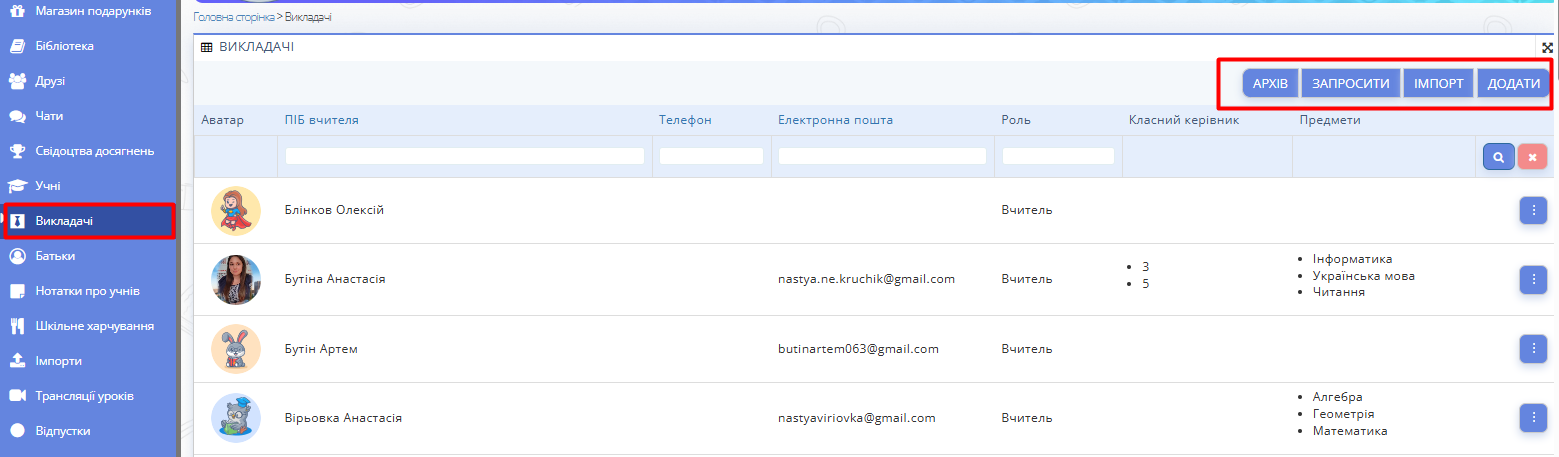The height and width of the screenshot is (457, 1559).
Task: Open Чати in the sidebar
Action: pyautogui.click(x=49, y=116)
